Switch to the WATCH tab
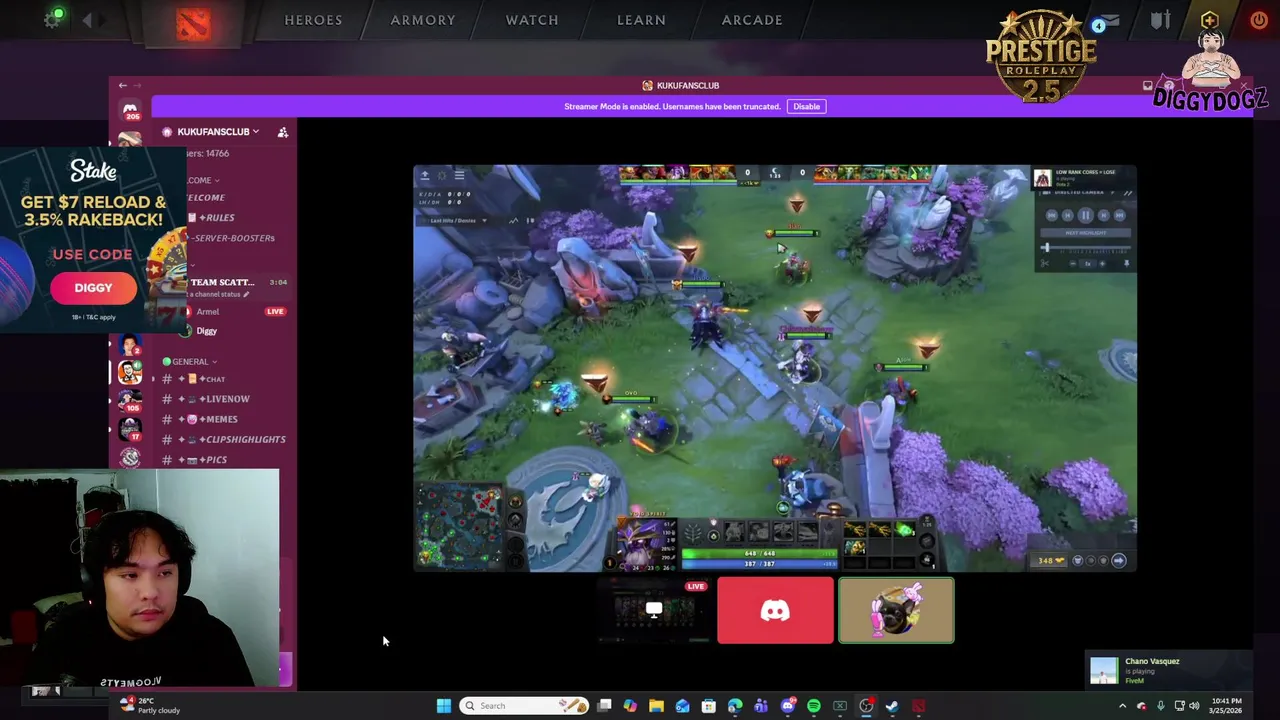 coord(532,20)
